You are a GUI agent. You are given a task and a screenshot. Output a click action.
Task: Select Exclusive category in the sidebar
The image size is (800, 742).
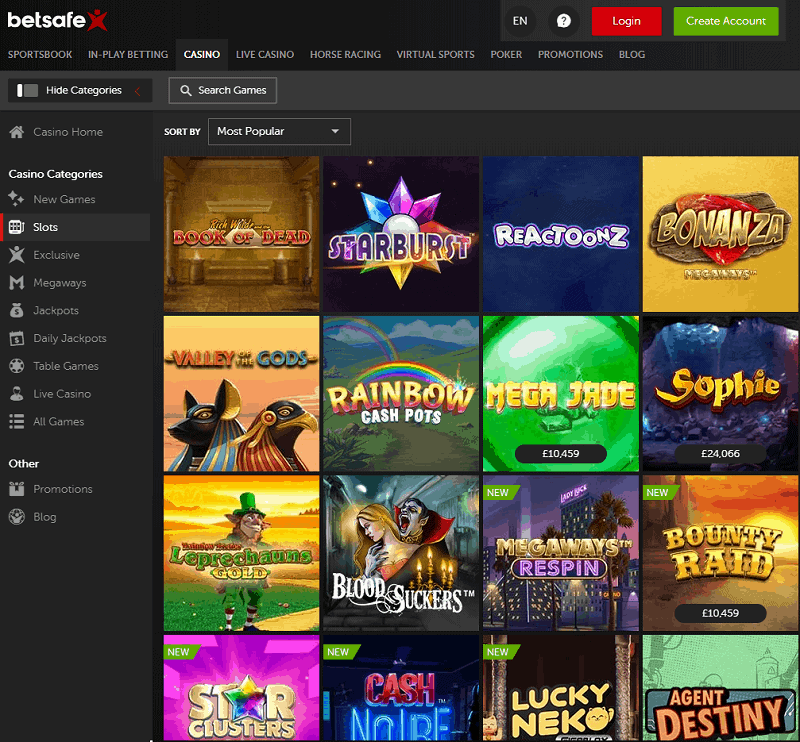coord(56,255)
